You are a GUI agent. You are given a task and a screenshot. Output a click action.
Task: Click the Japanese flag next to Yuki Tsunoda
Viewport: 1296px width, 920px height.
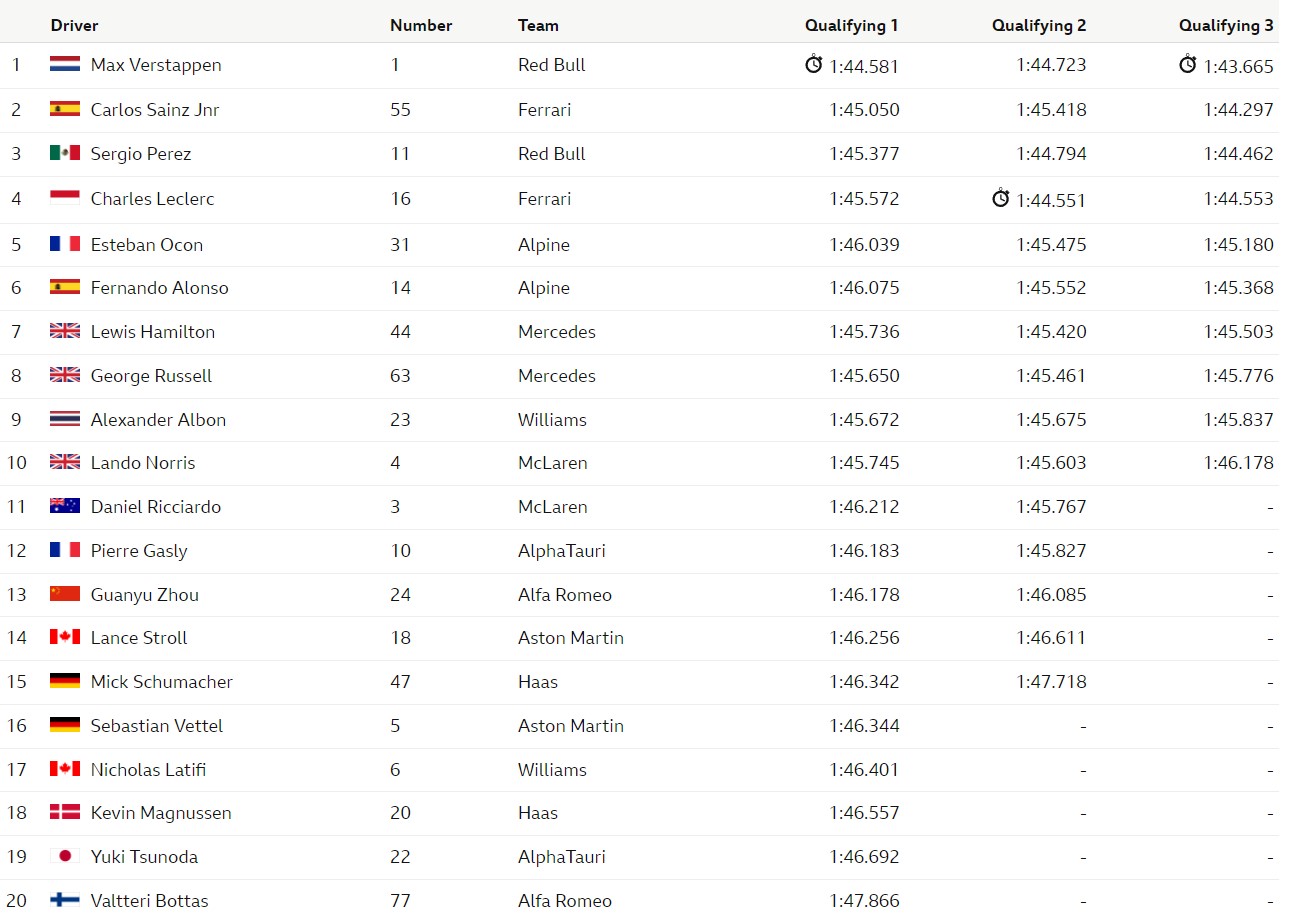coord(65,856)
